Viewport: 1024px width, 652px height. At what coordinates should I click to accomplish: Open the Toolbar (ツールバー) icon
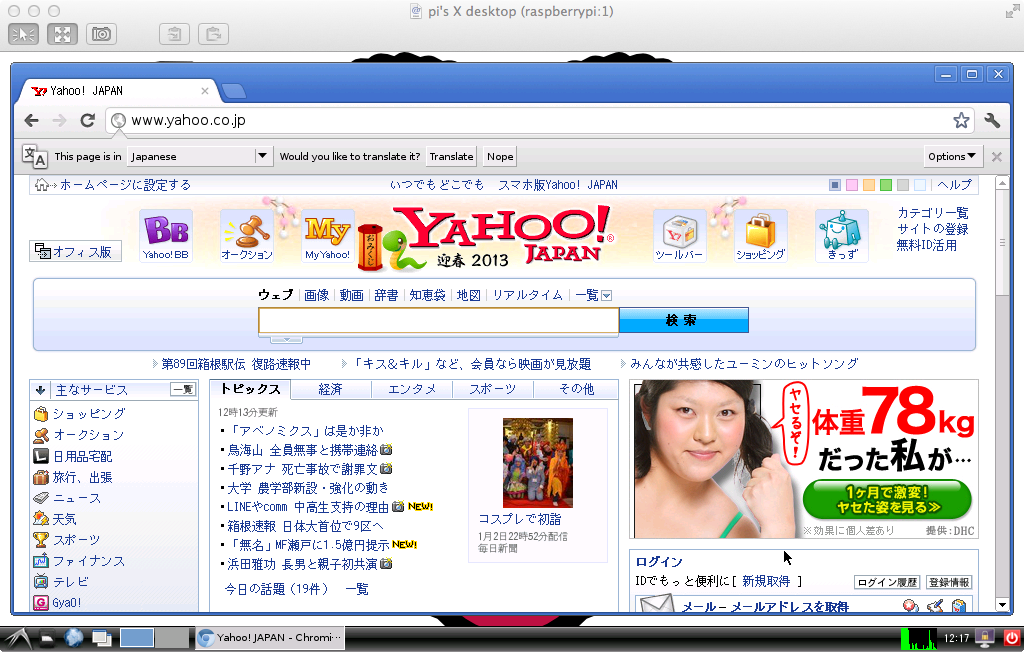680,236
